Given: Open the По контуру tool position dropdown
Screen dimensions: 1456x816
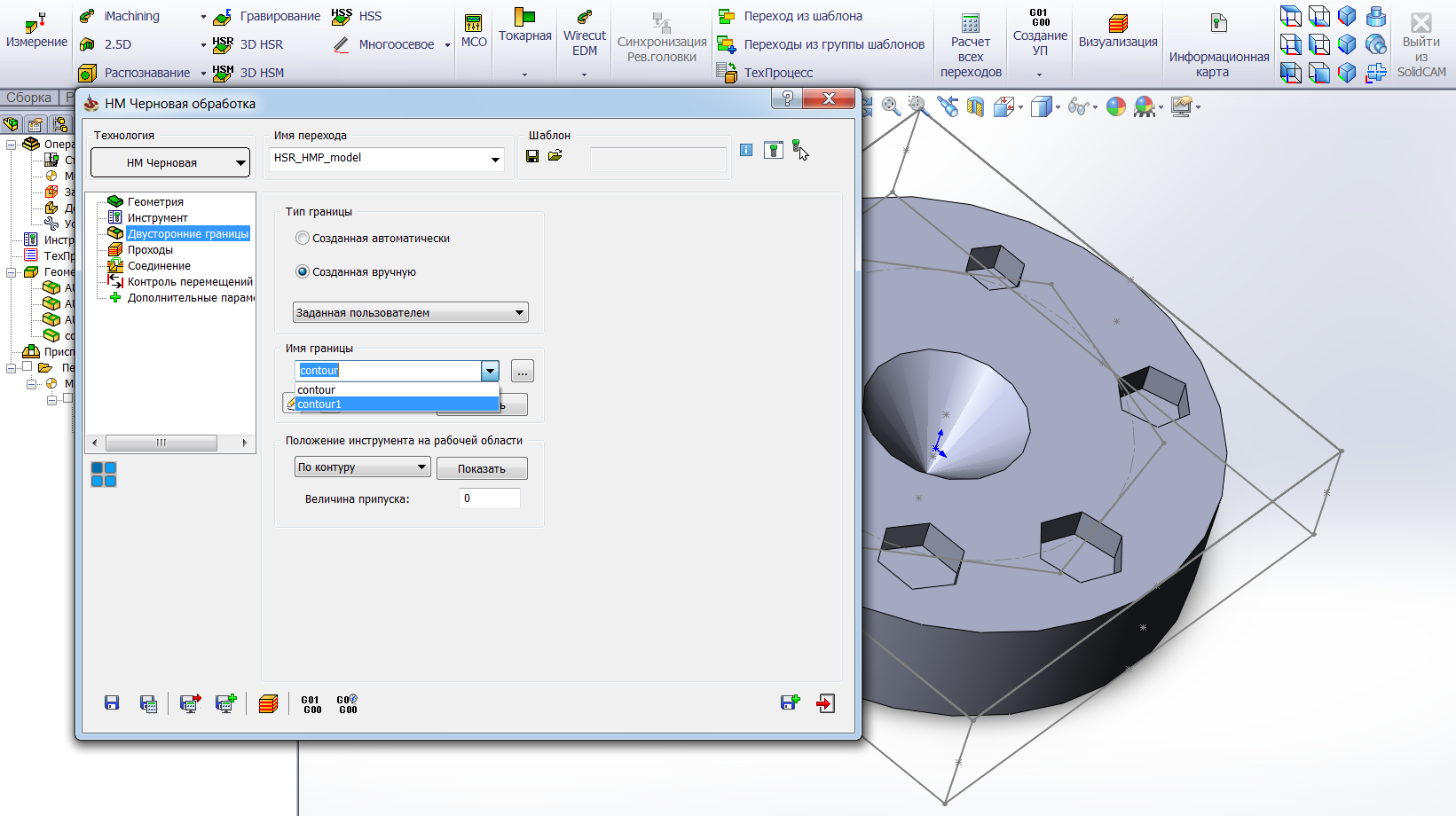Looking at the screenshot, I should coord(363,467).
